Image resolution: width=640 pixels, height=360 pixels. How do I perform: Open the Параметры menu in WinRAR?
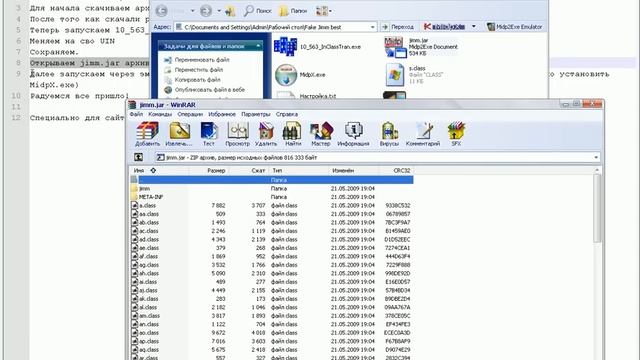coord(256,114)
